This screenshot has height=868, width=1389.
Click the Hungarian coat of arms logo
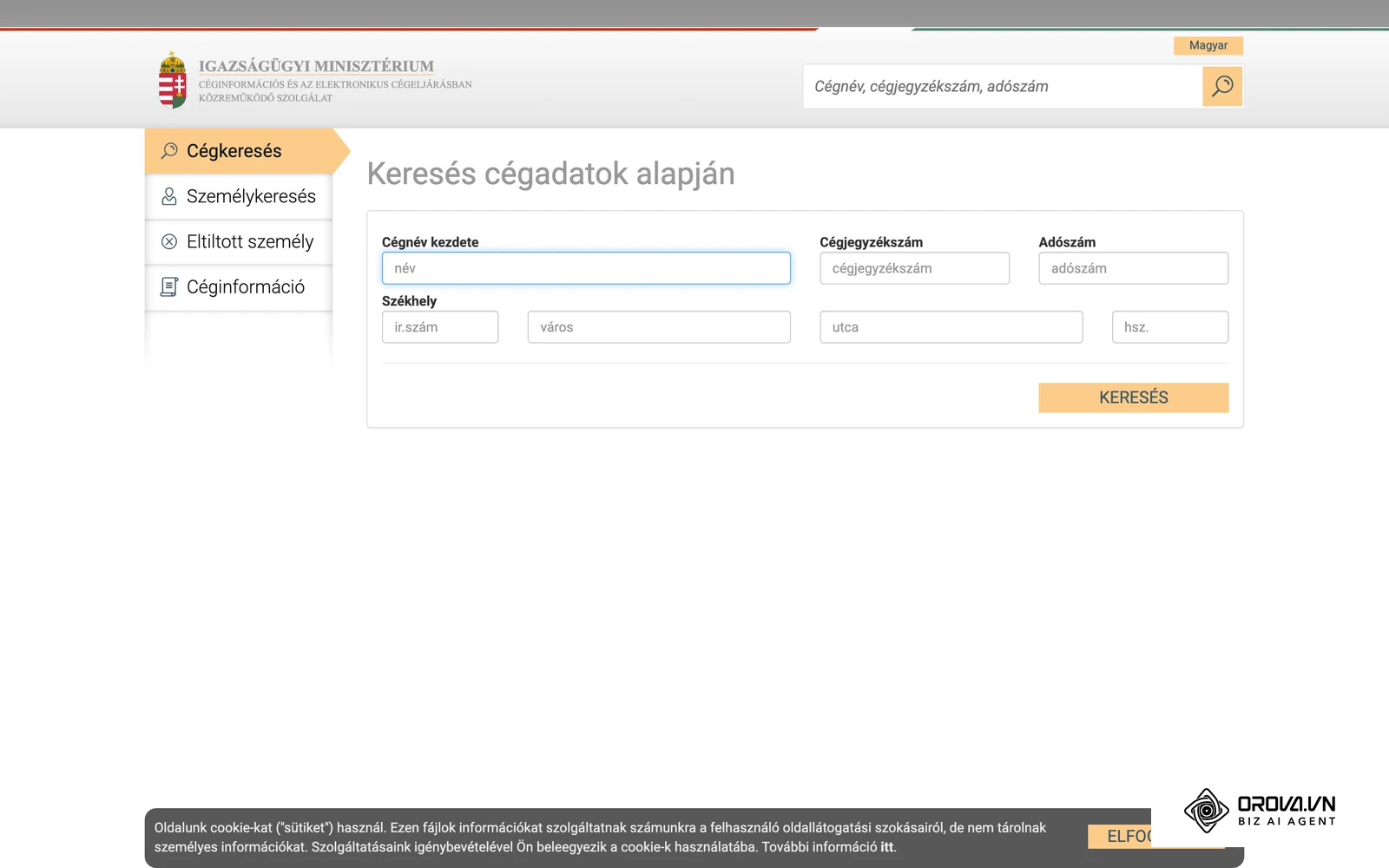pyautogui.click(x=173, y=80)
